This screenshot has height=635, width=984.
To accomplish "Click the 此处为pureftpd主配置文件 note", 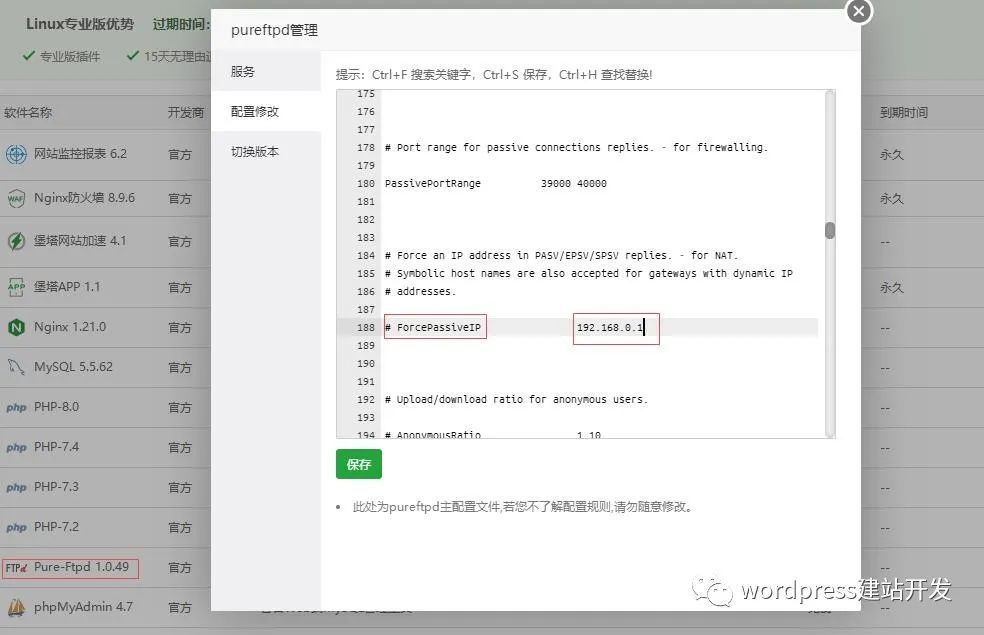I will point(523,507).
